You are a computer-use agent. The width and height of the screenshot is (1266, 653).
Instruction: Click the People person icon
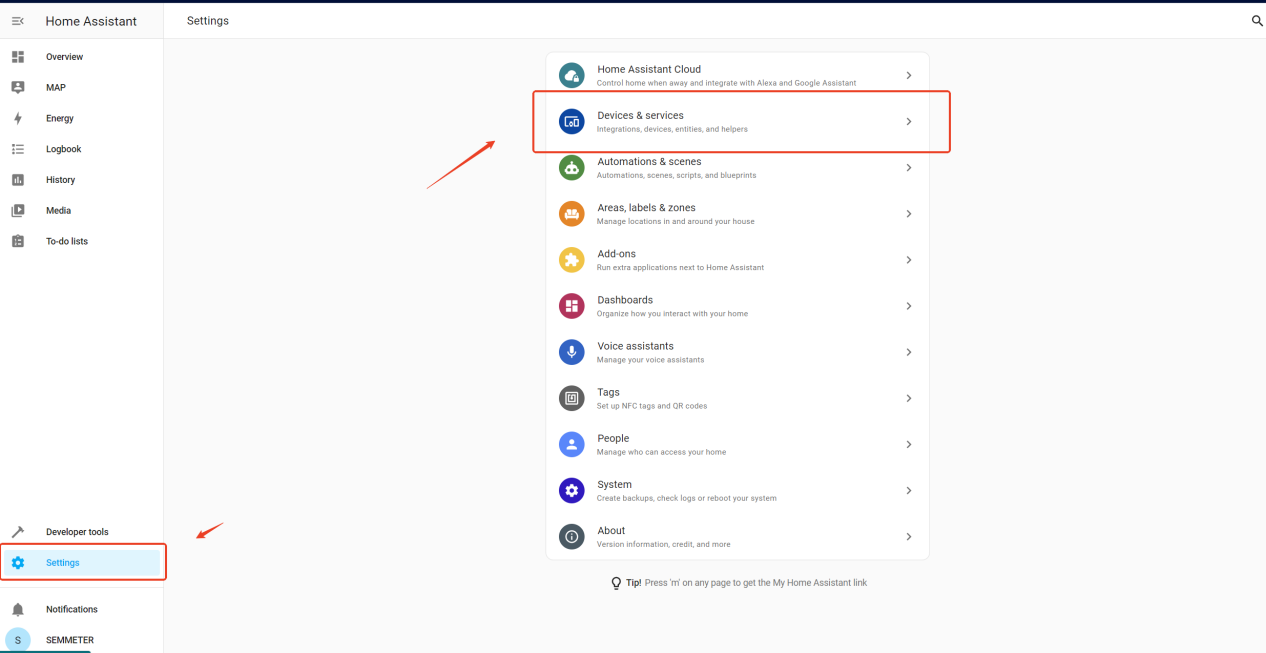[x=571, y=444]
